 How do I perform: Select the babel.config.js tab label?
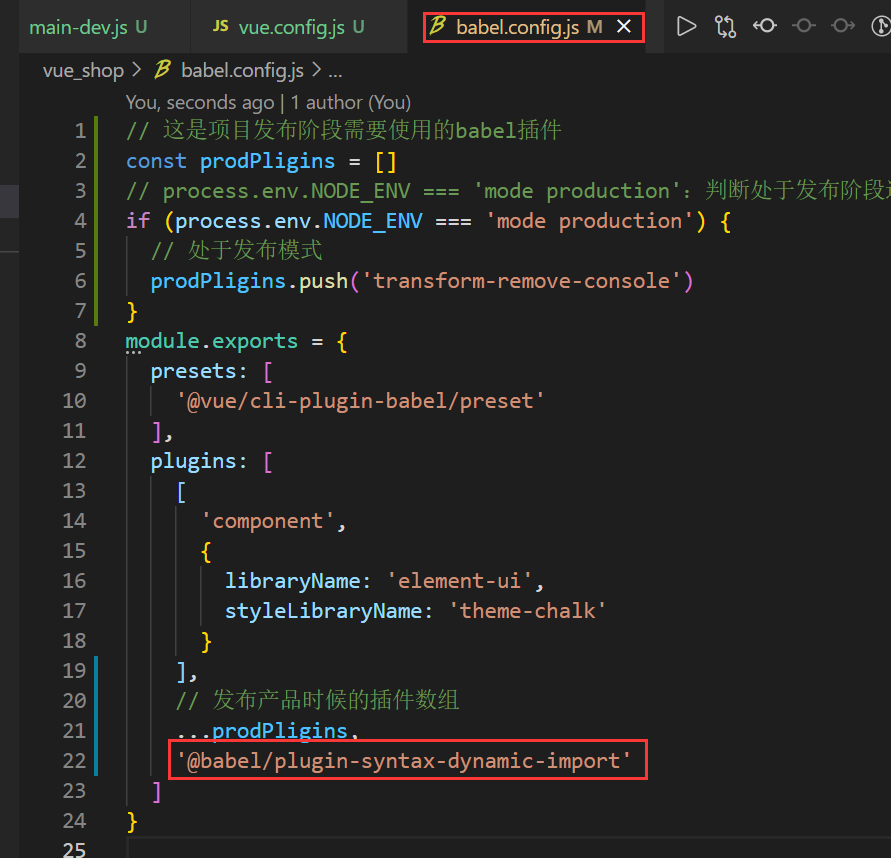517,27
